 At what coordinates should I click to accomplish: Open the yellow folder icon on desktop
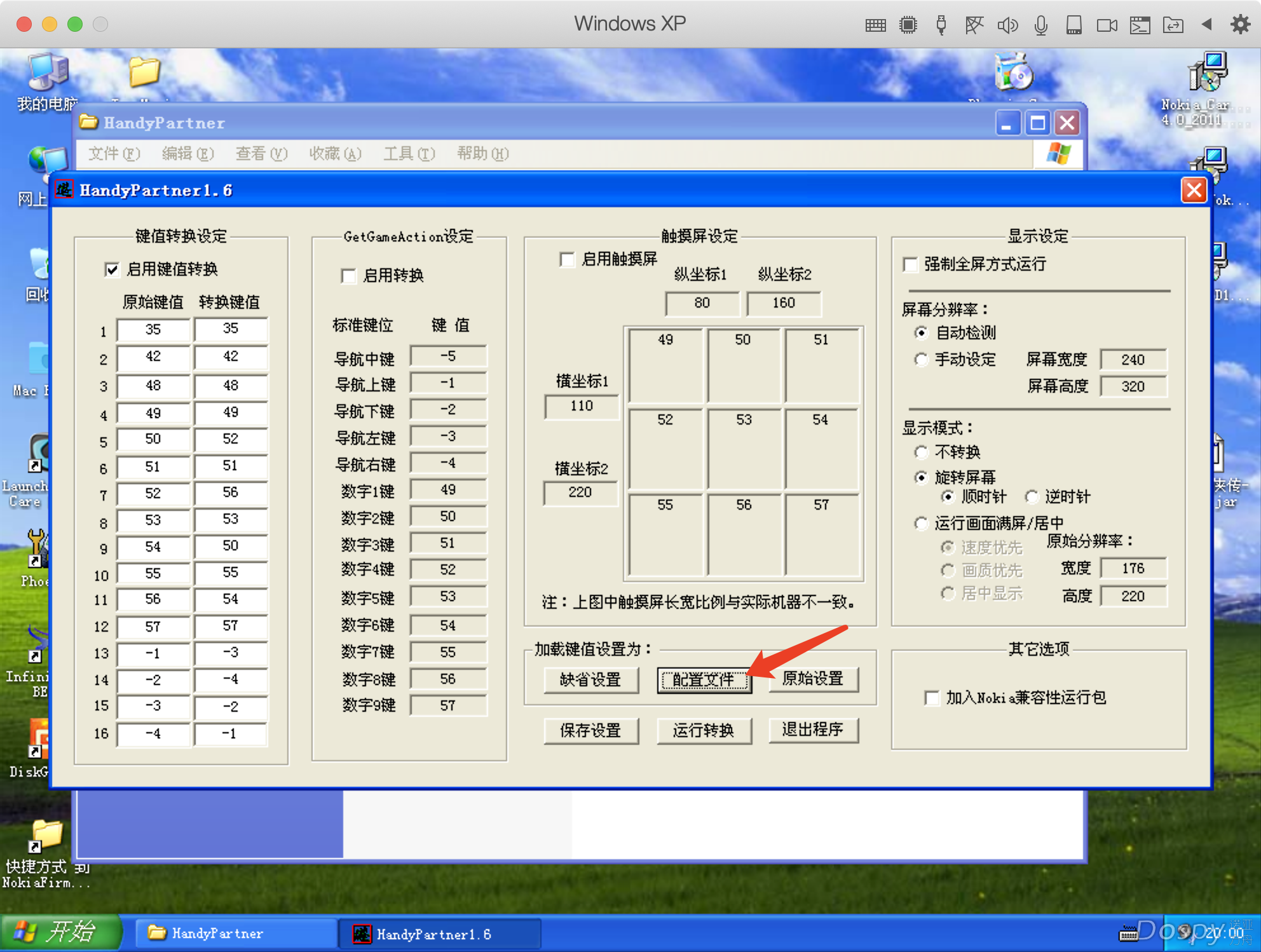(x=144, y=71)
